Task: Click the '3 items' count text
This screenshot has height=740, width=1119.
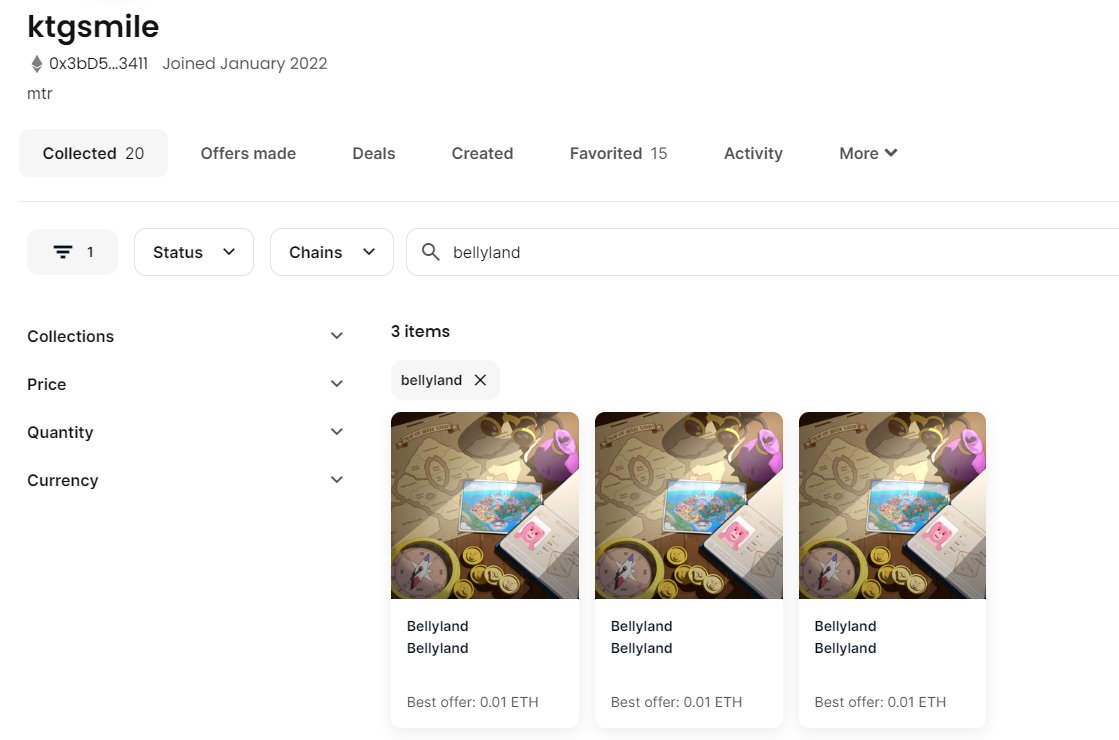Action: tap(420, 331)
